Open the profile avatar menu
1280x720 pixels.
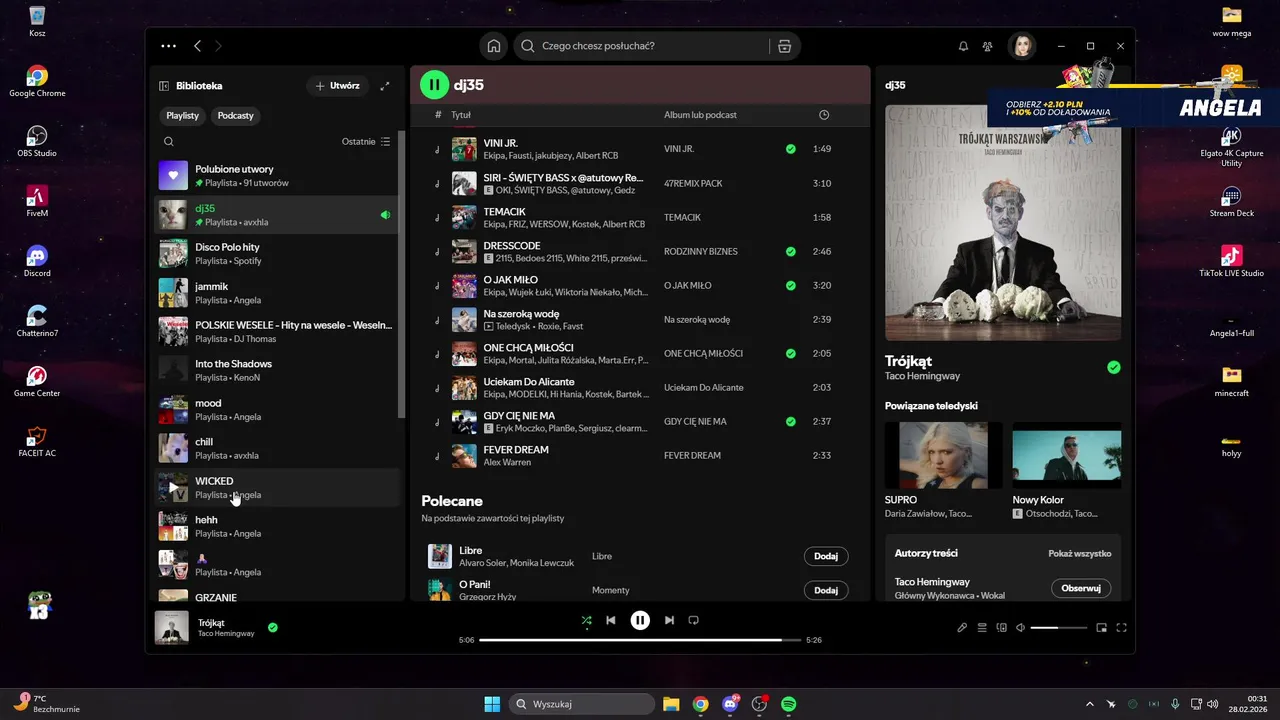[1022, 46]
